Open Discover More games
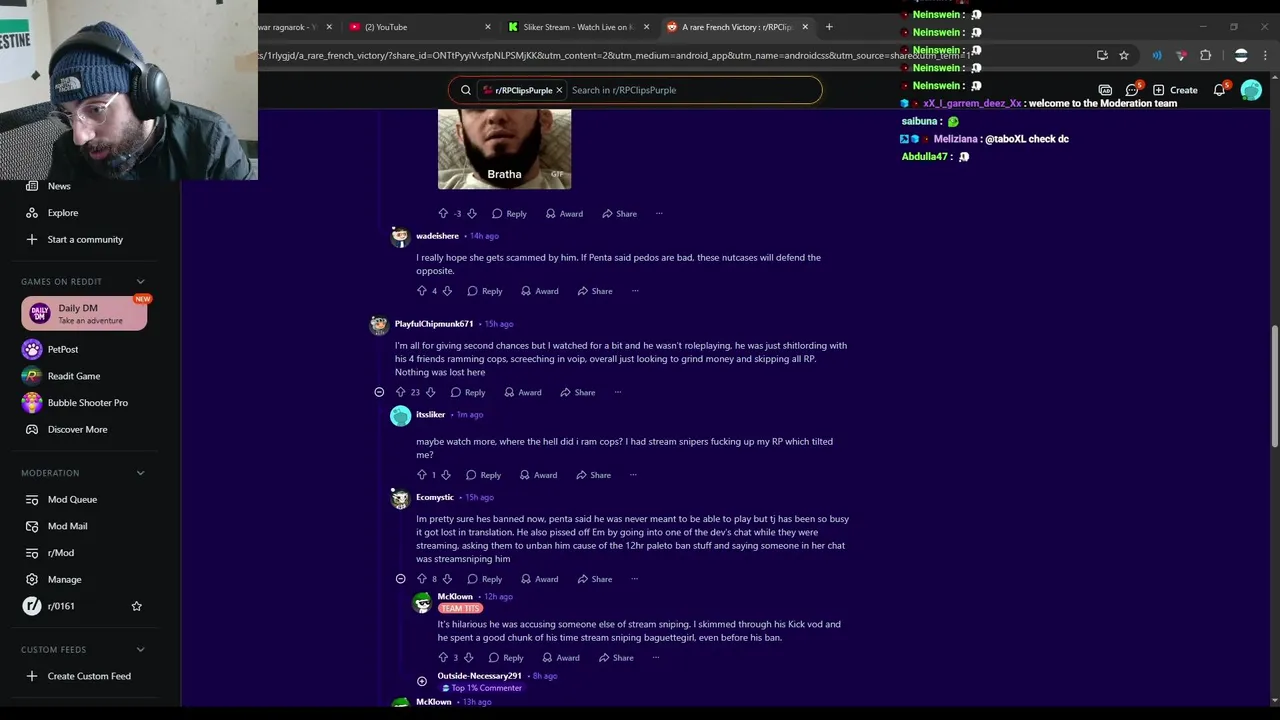Viewport: 1280px width, 720px height. click(77, 430)
